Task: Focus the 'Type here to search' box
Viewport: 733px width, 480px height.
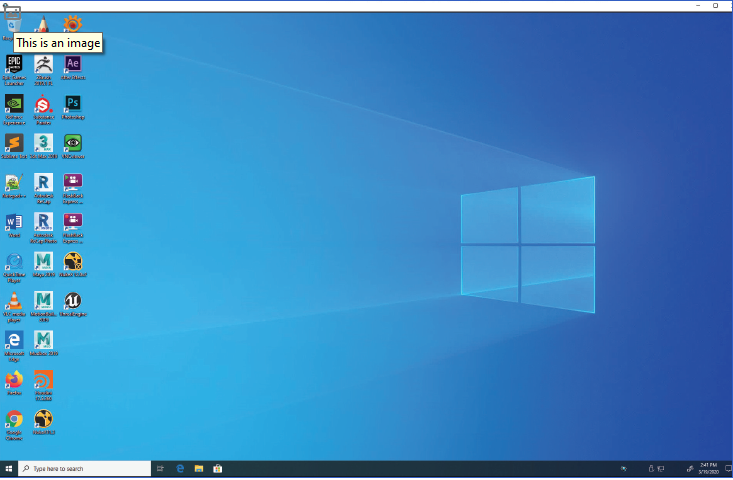Action: click(85, 469)
